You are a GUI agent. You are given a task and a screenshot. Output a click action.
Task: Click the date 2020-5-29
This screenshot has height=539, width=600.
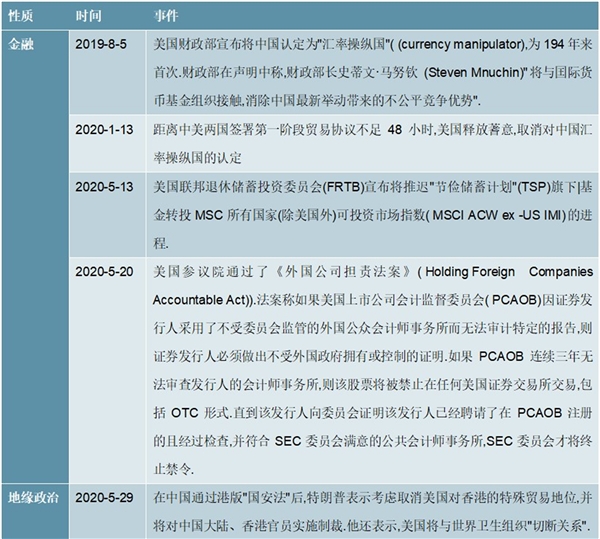104,498
